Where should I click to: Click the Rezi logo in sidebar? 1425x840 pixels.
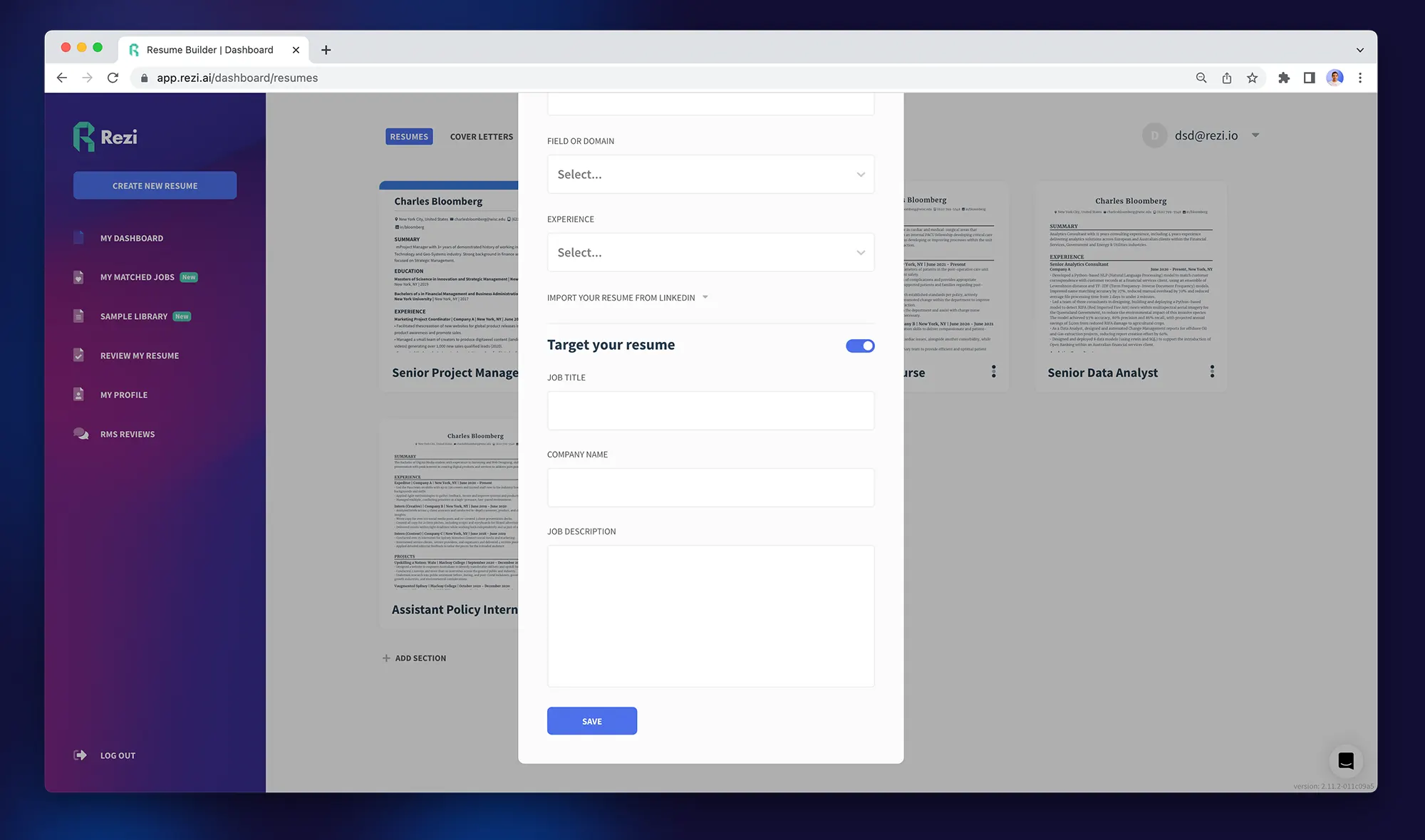coord(105,136)
